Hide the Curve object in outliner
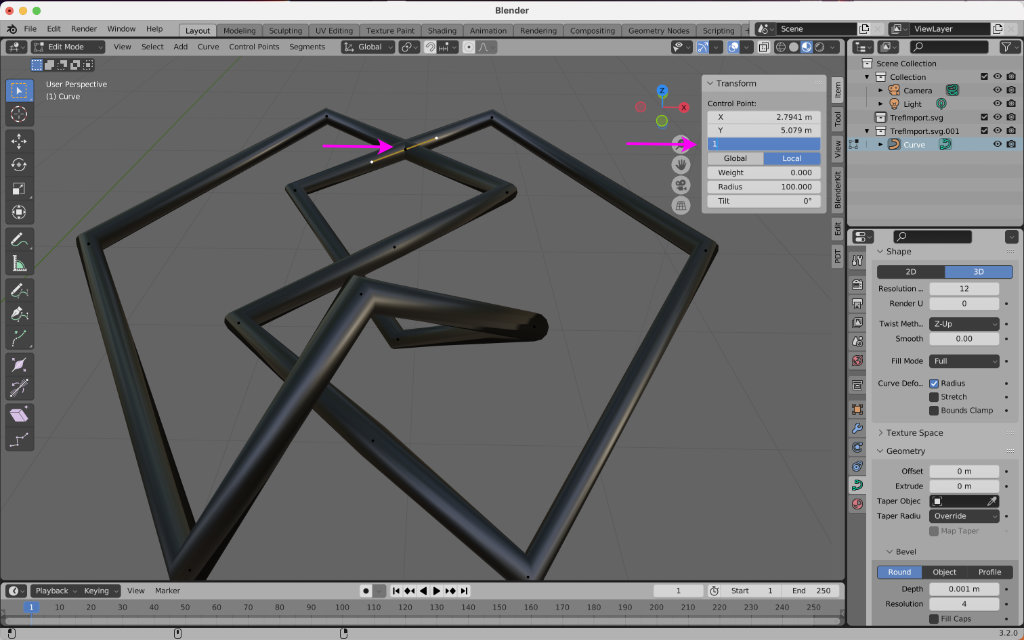This screenshot has height=640, width=1024. [997, 145]
